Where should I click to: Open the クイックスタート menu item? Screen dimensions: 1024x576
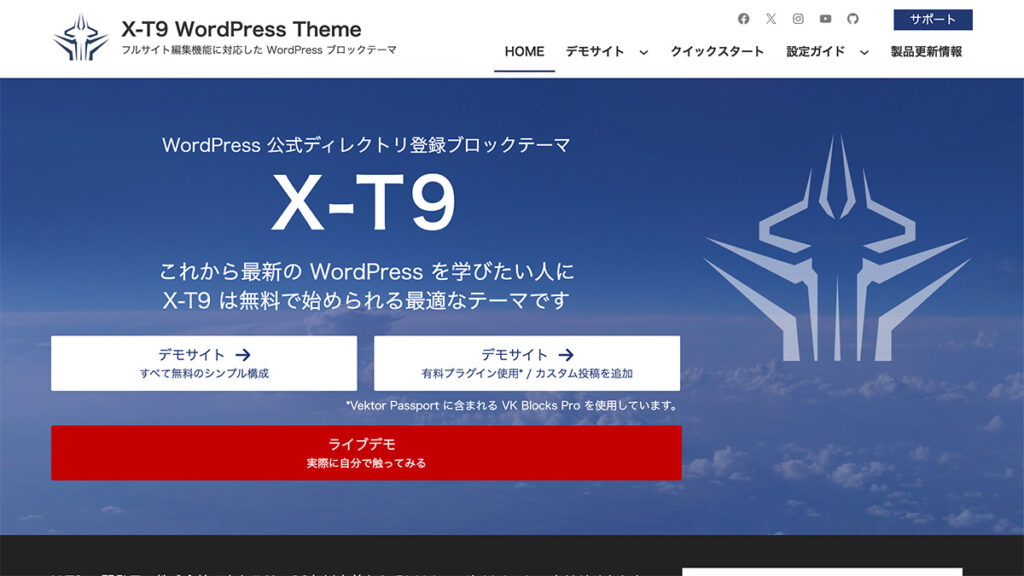(x=717, y=52)
